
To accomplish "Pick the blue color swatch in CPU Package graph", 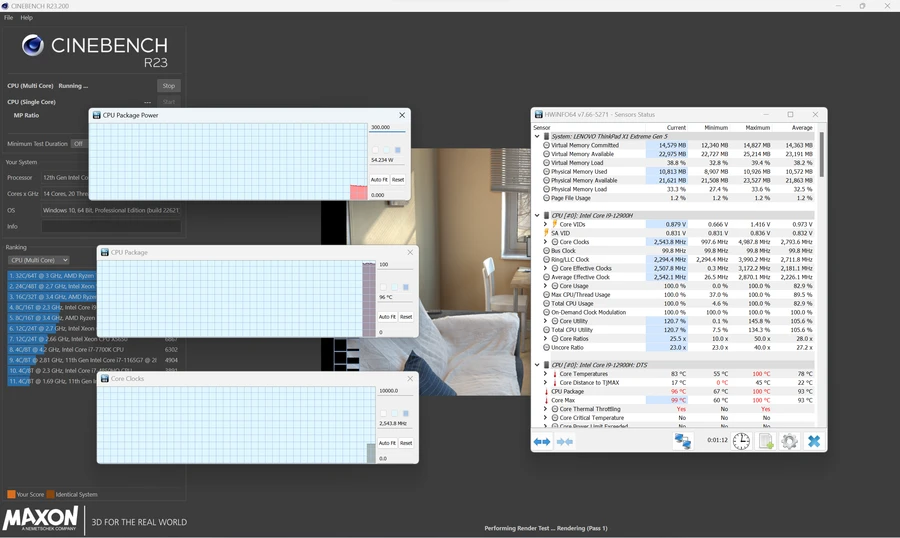I will click(406, 287).
